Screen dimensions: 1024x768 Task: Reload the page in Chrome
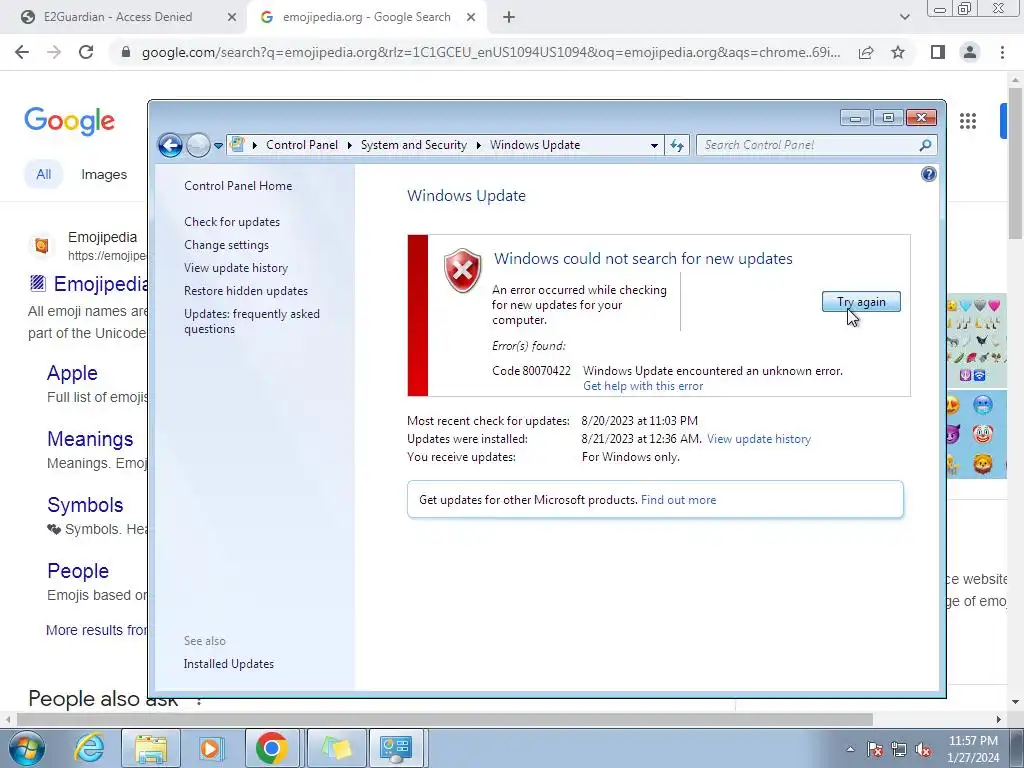point(86,52)
